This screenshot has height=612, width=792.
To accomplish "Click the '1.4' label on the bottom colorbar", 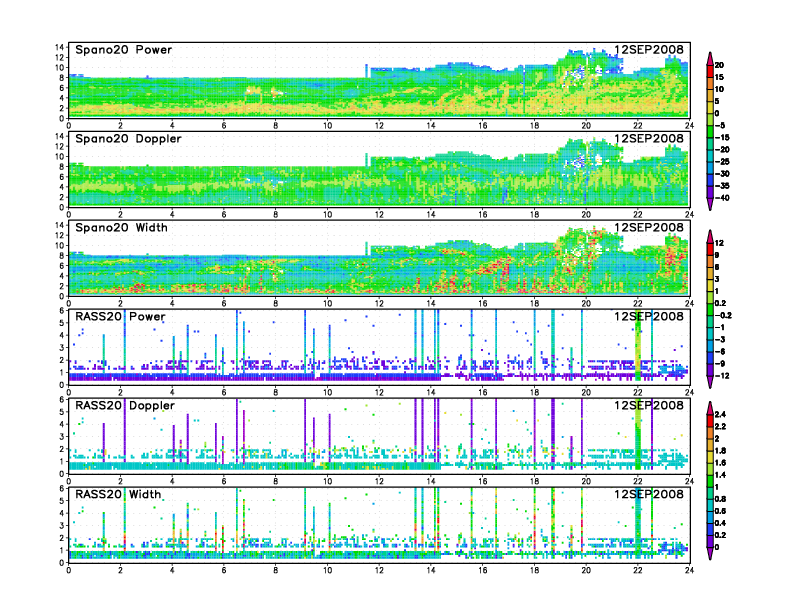I will (721, 475).
